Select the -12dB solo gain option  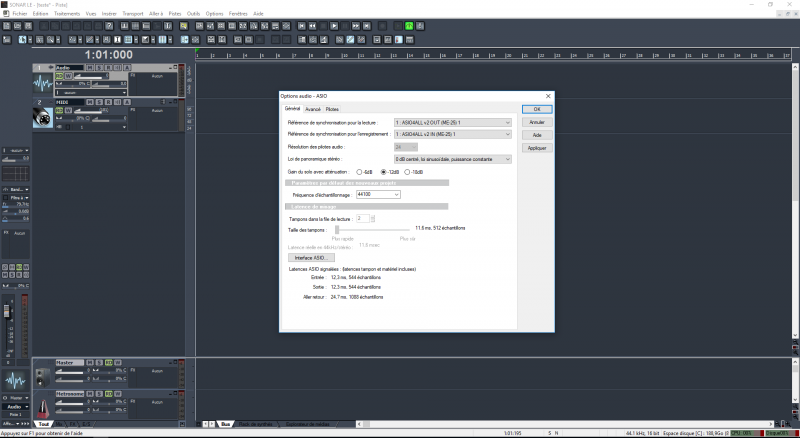[x=384, y=172]
